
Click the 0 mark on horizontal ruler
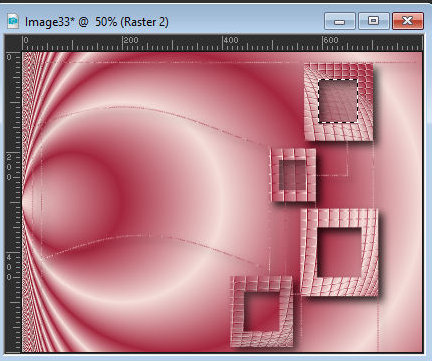[x=26, y=40]
